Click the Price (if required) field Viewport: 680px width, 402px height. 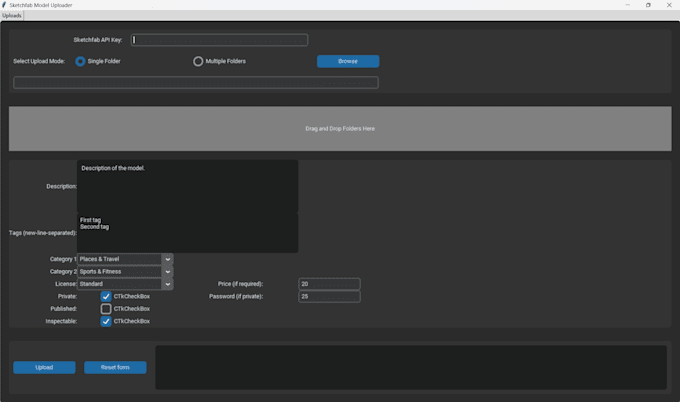pyautogui.click(x=329, y=284)
